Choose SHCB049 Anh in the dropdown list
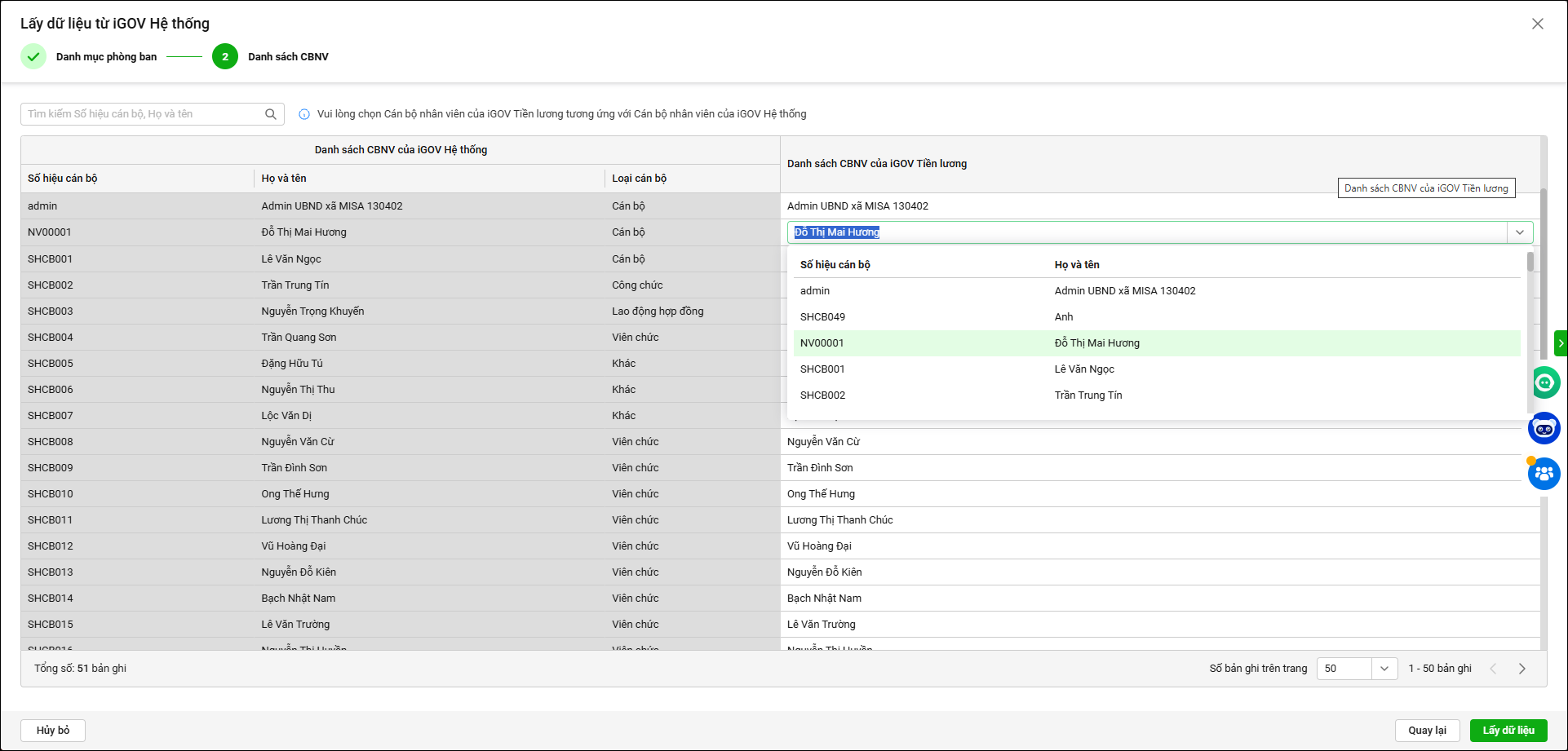 (1157, 317)
